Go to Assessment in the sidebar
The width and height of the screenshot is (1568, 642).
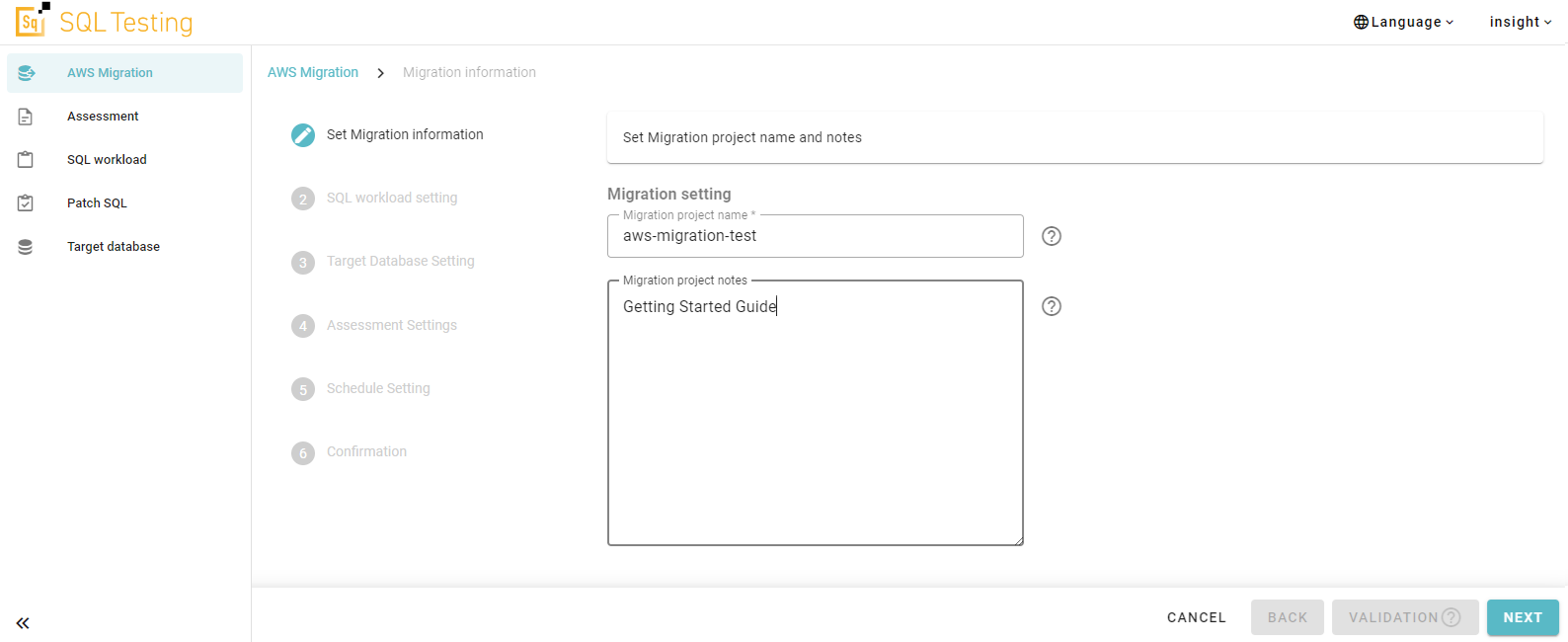click(x=124, y=117)
